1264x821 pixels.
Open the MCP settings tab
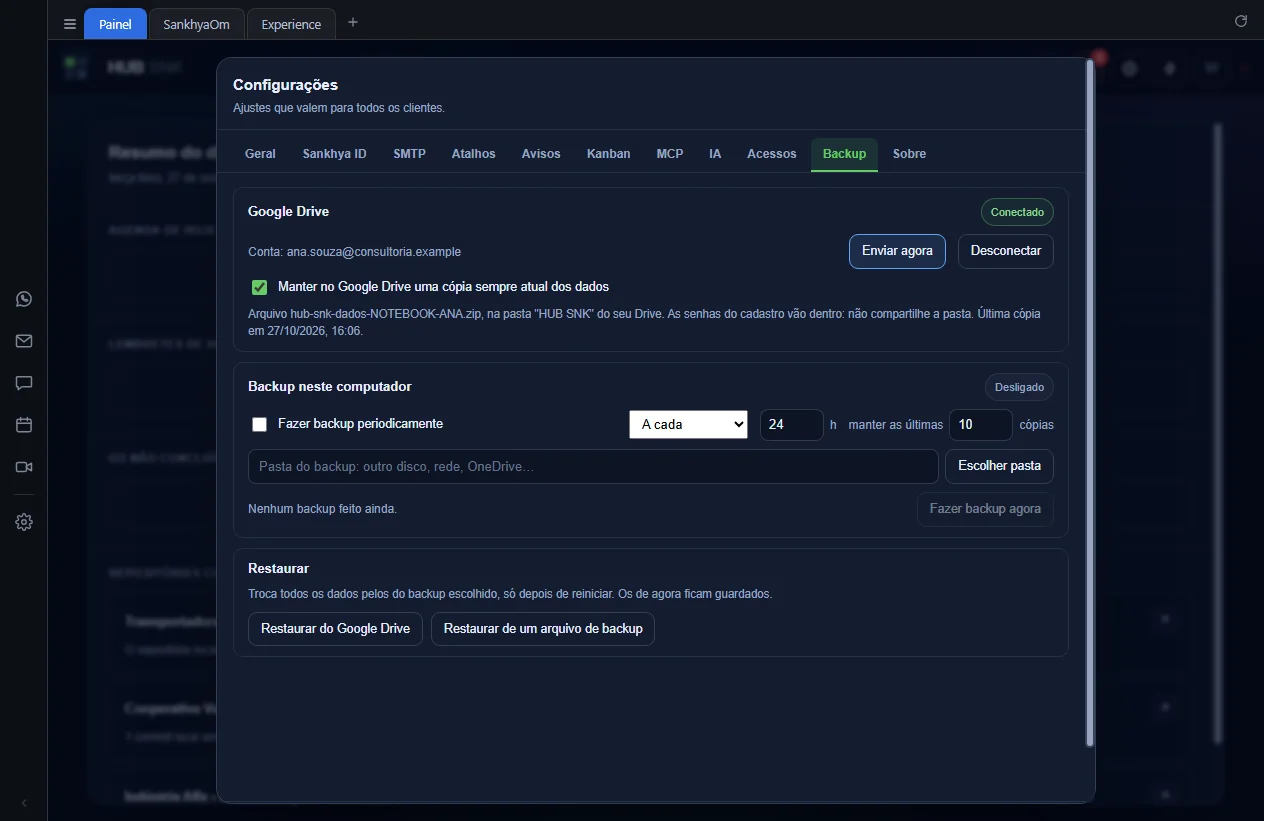click(670, 154)
